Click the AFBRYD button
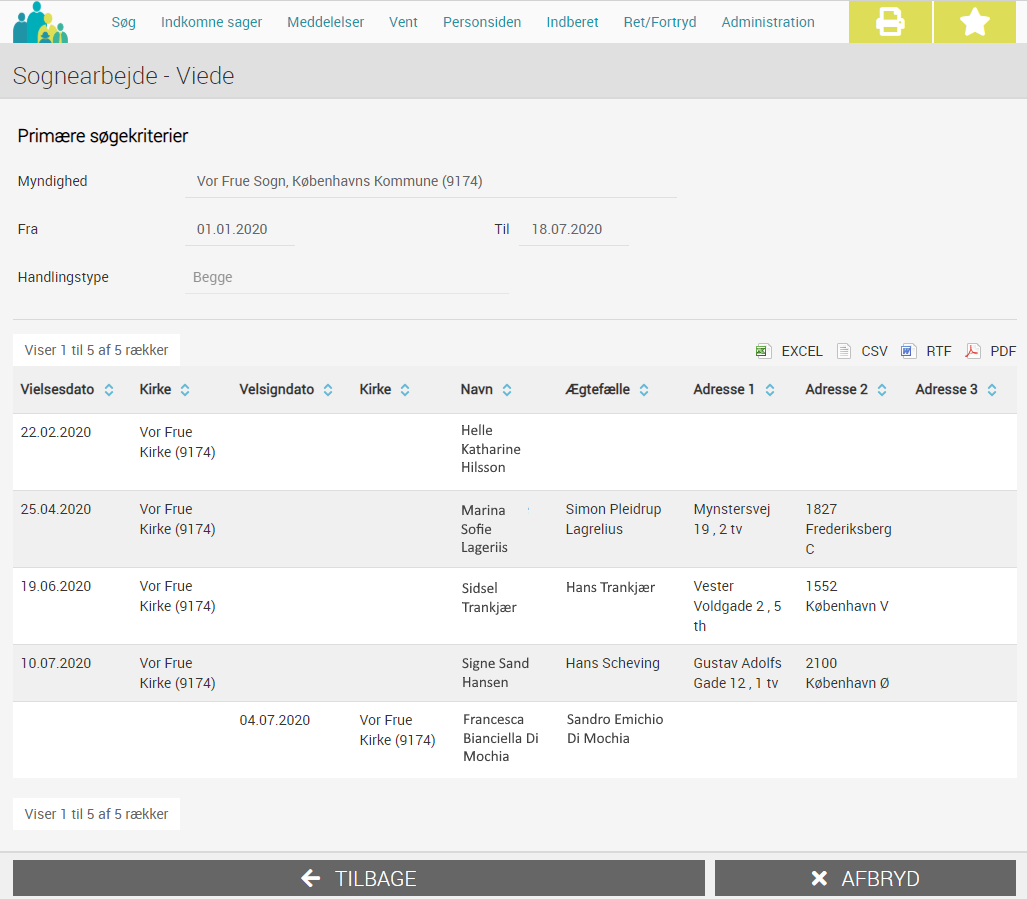Image resolution: width=1027 pixels, height=899 pixels. coord(865,878)
